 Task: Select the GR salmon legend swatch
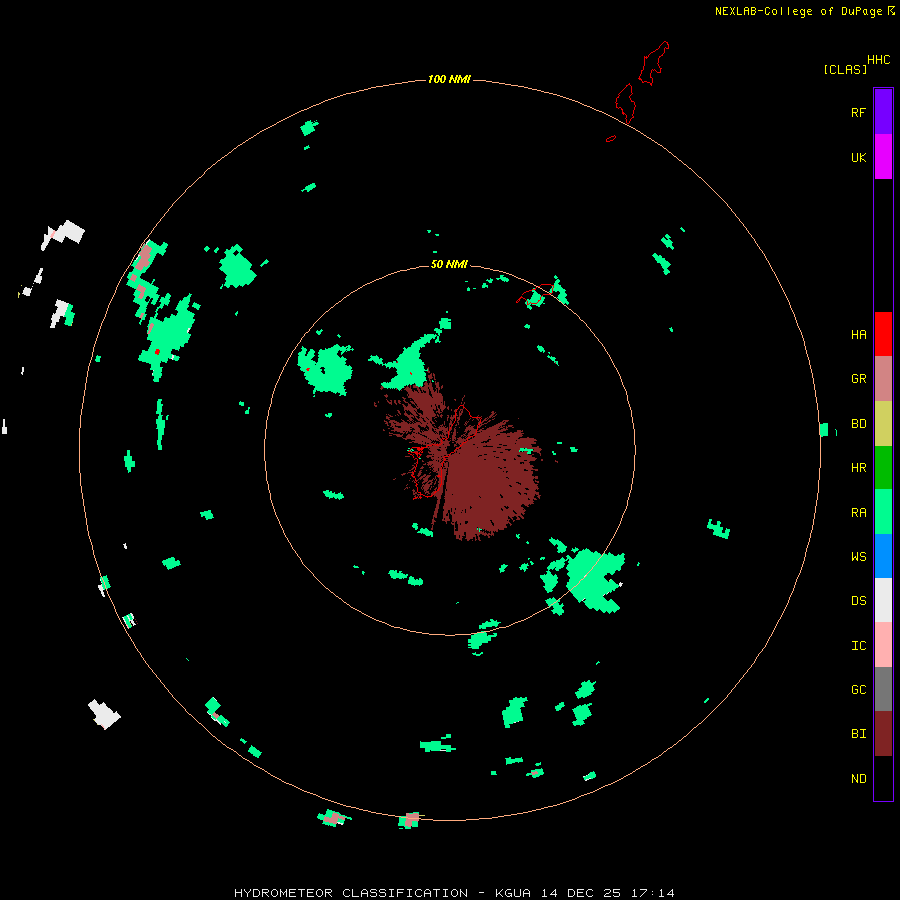[883, 379]
